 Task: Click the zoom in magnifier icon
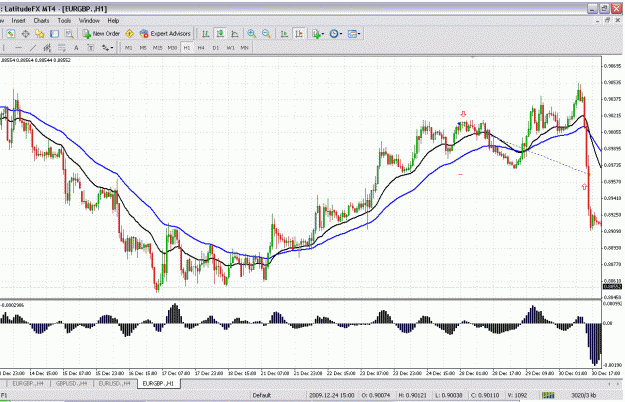click(x=252, y=34)
